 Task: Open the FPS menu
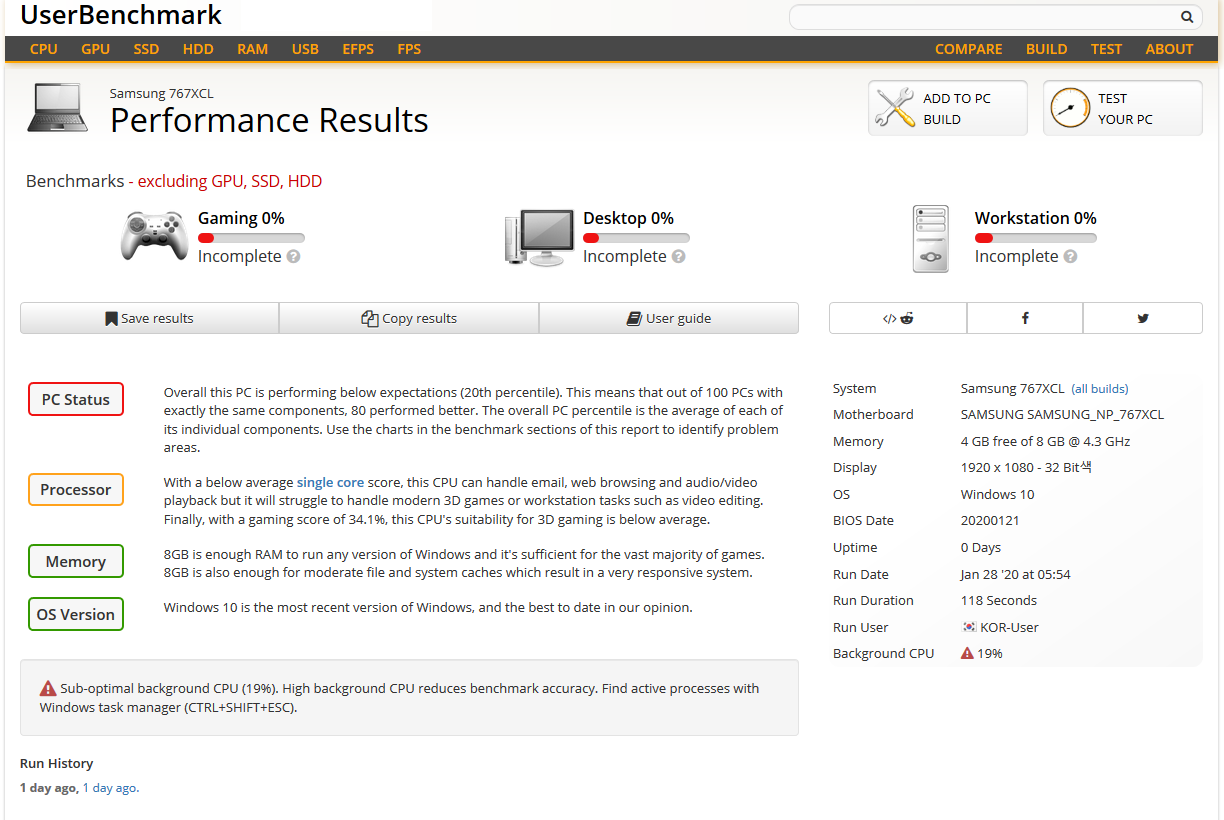pyautogui.click(x=409, y=49)
